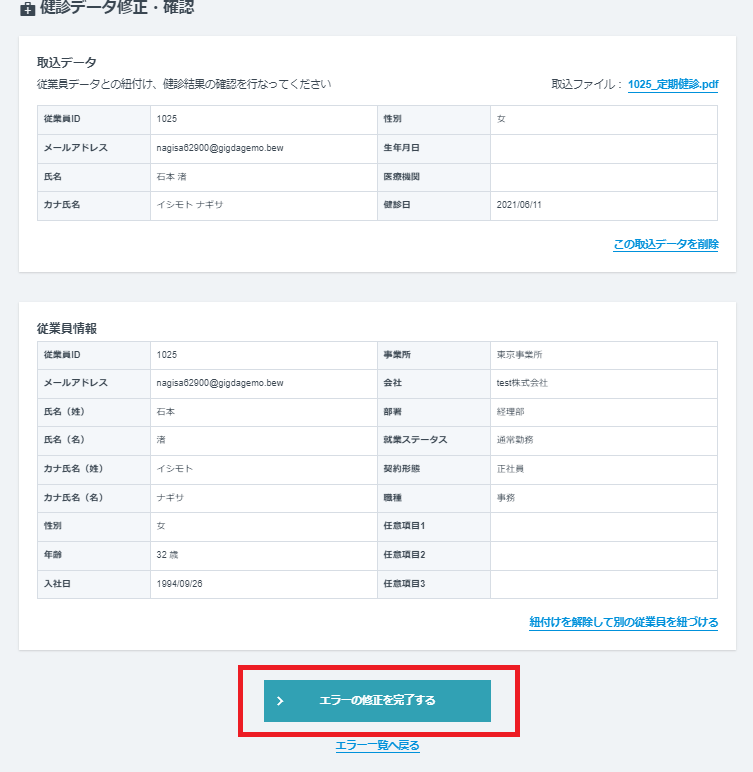Click the 取込ファイル： label text
The height and width of the screenshot is (772, 753).
[587, 84]
